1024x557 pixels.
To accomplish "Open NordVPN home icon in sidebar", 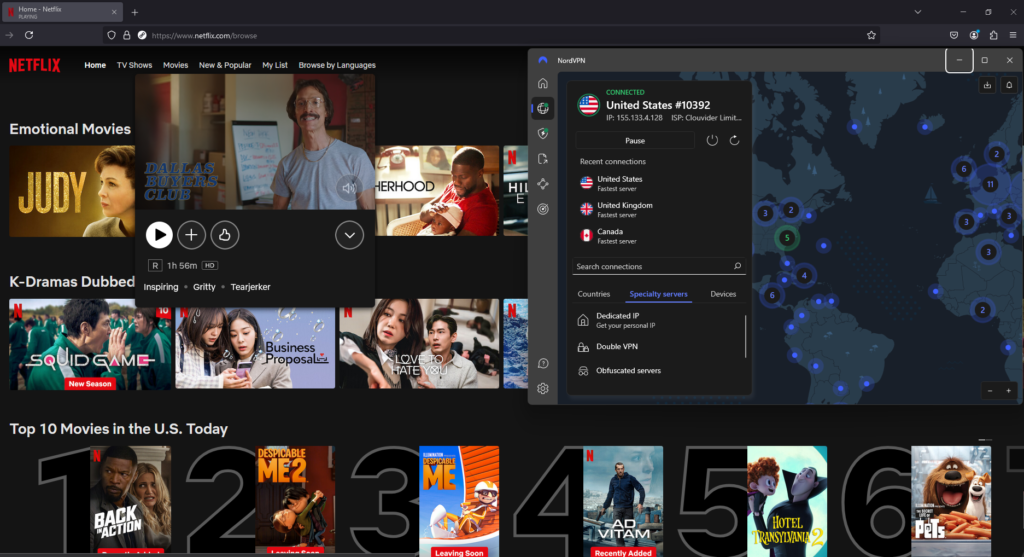I will [x=543, y=84].
